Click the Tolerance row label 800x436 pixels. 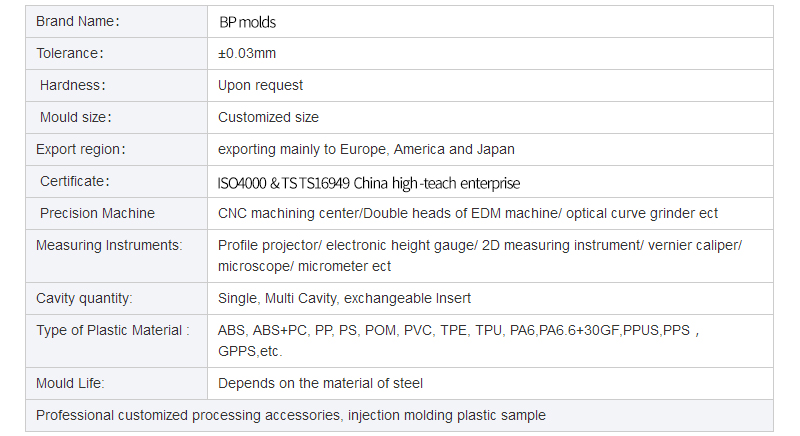pyautogui.click(x=70, y=53)
